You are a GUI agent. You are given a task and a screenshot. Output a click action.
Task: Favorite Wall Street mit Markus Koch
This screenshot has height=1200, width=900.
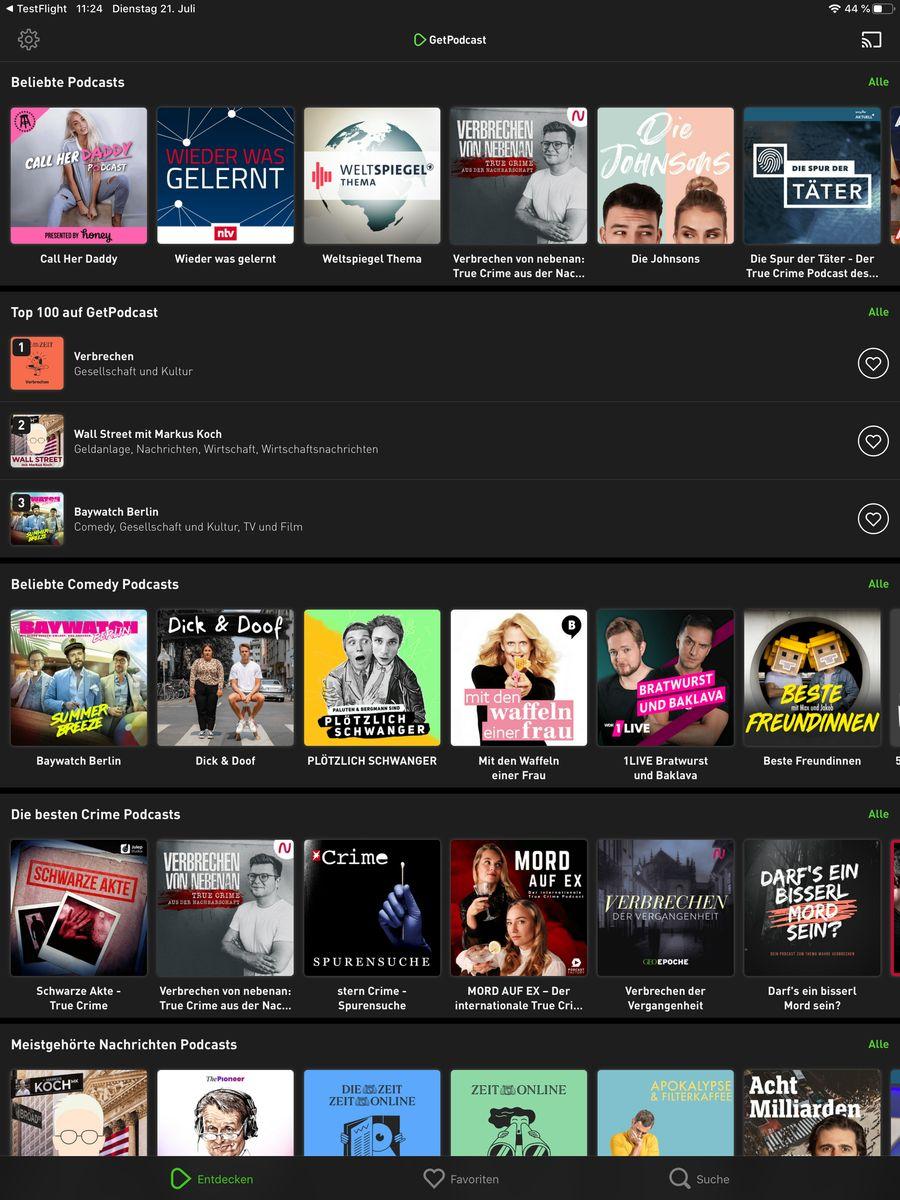(x=873, y=441)
